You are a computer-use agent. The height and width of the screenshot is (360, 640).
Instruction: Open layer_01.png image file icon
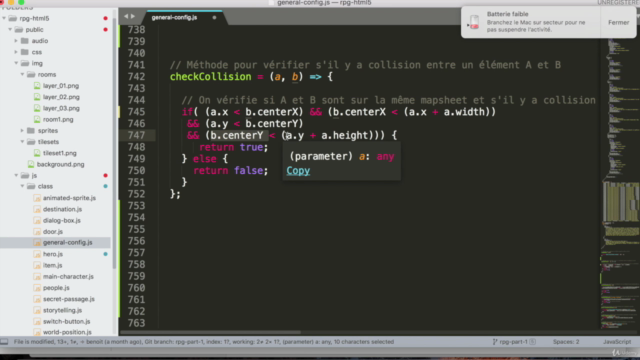37,86
